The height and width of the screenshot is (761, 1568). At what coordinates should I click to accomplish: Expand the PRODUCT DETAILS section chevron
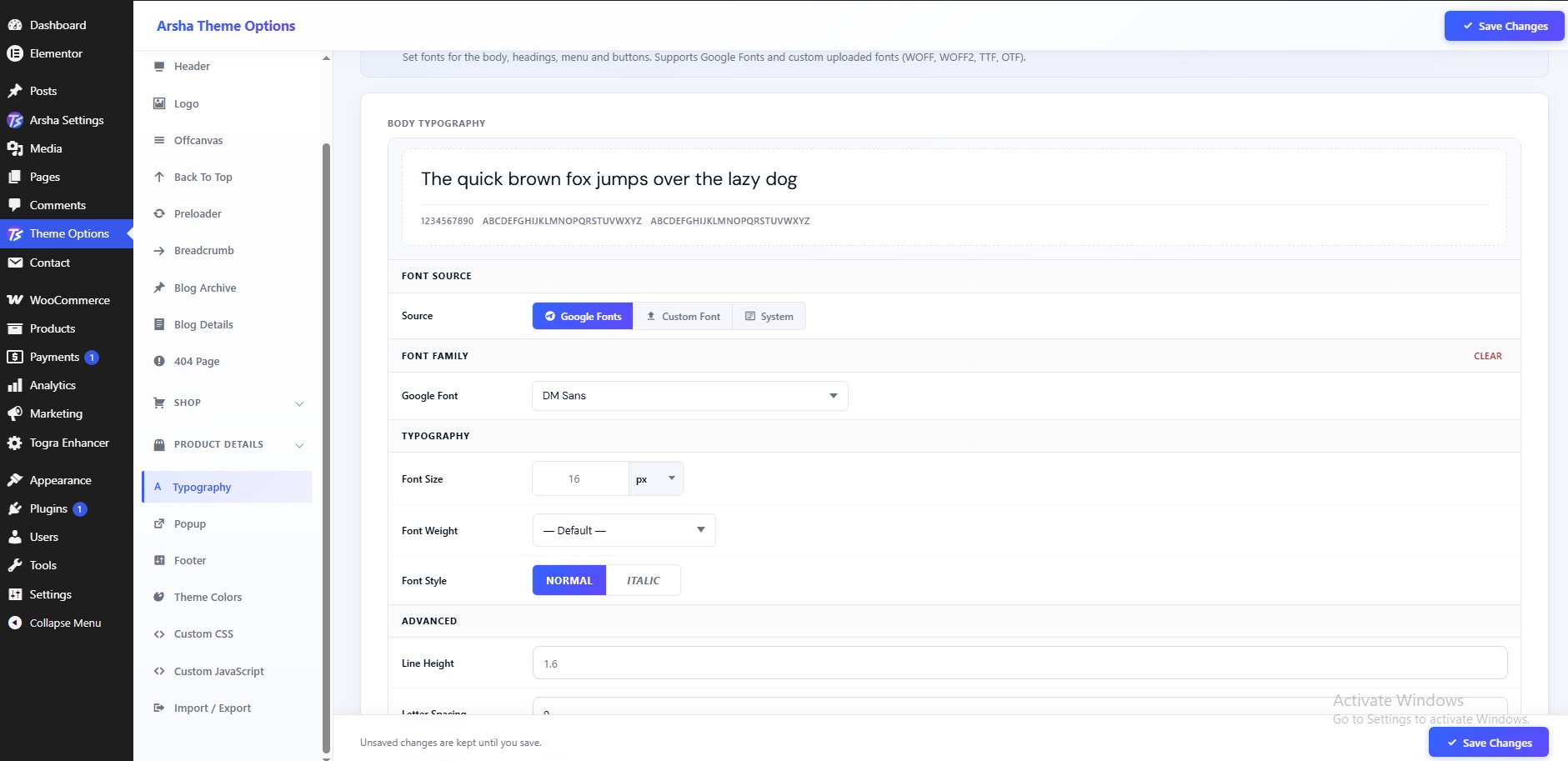pyautogui.click(x=299, y=445)
